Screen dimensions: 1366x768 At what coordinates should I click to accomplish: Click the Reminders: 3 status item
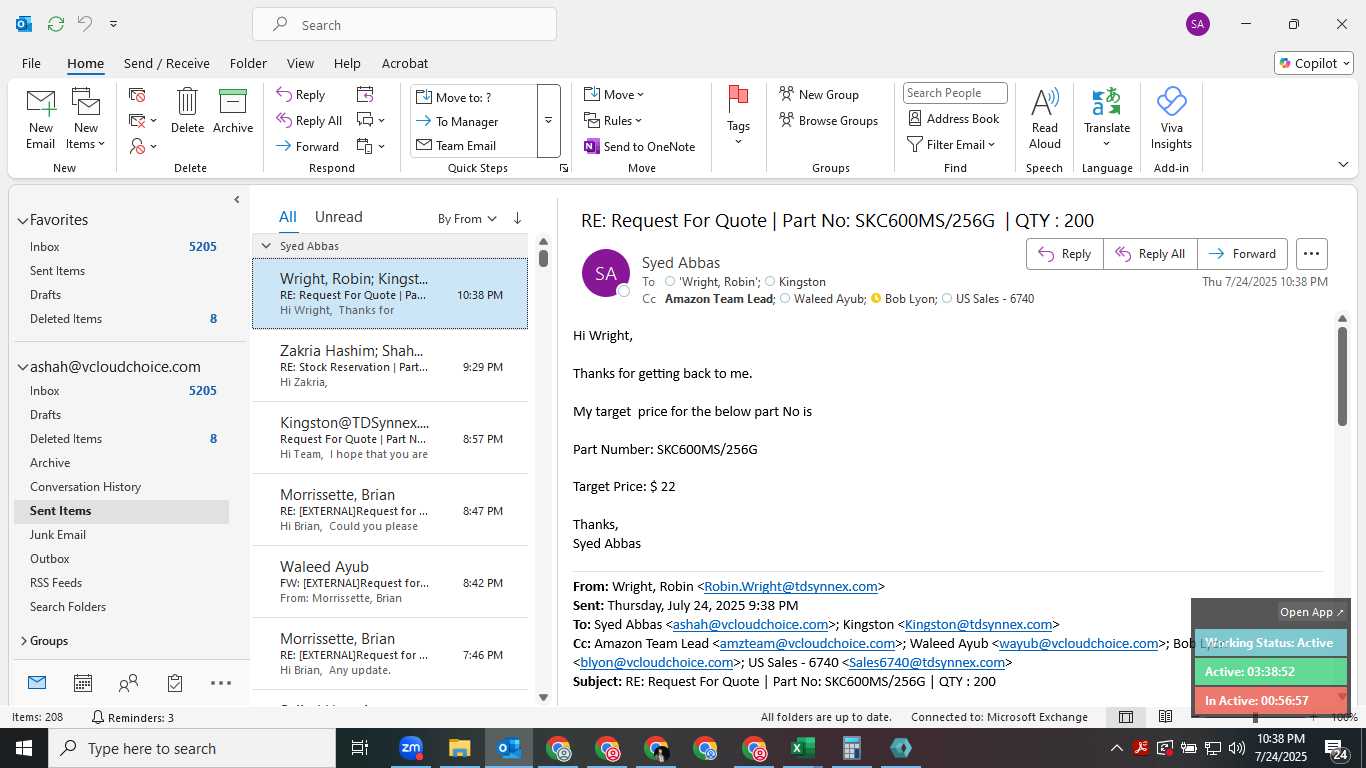pos(132,717)
